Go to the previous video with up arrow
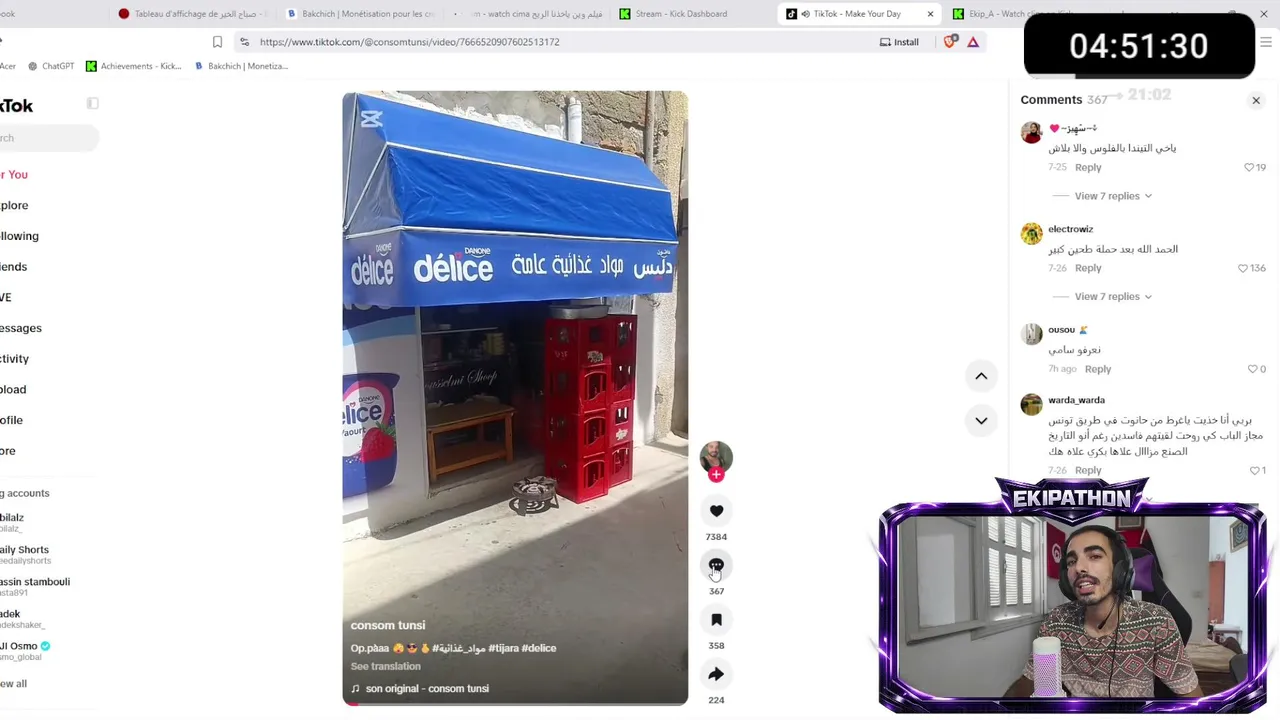Screen dimensions: 1280x720 pos(981,376)
